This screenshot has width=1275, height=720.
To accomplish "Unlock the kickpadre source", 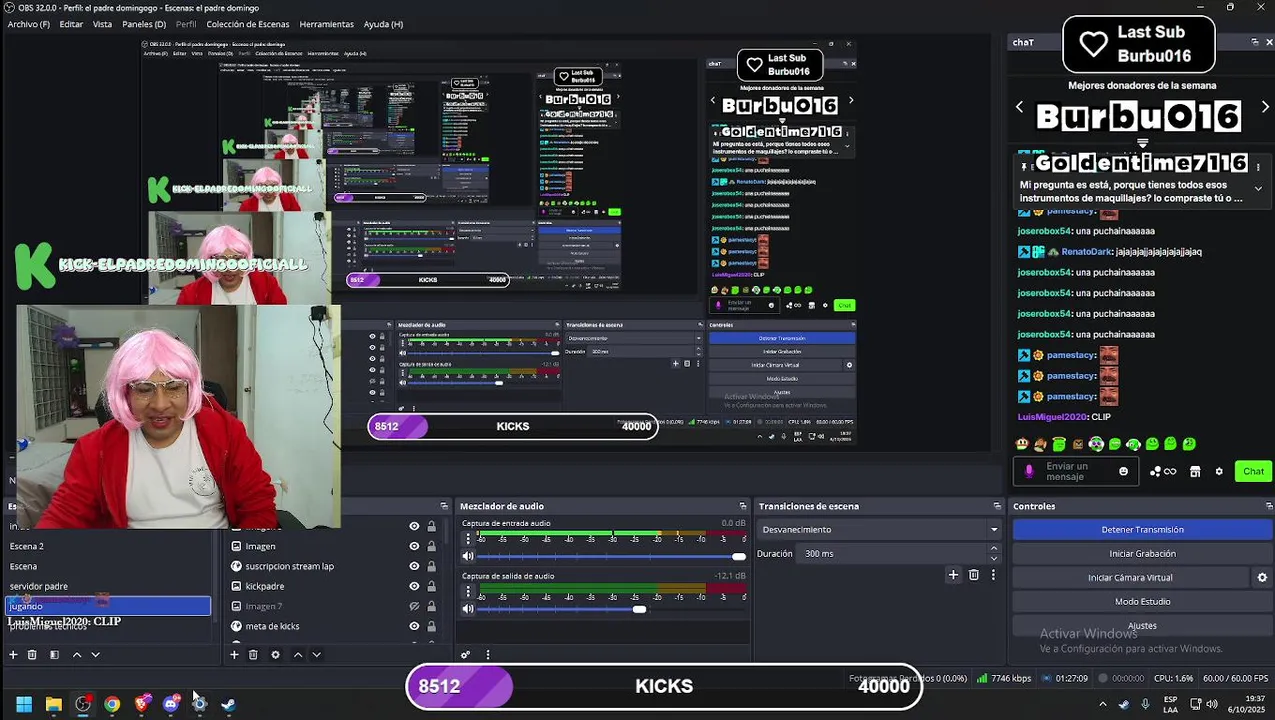I will click(x=432, y=586).
